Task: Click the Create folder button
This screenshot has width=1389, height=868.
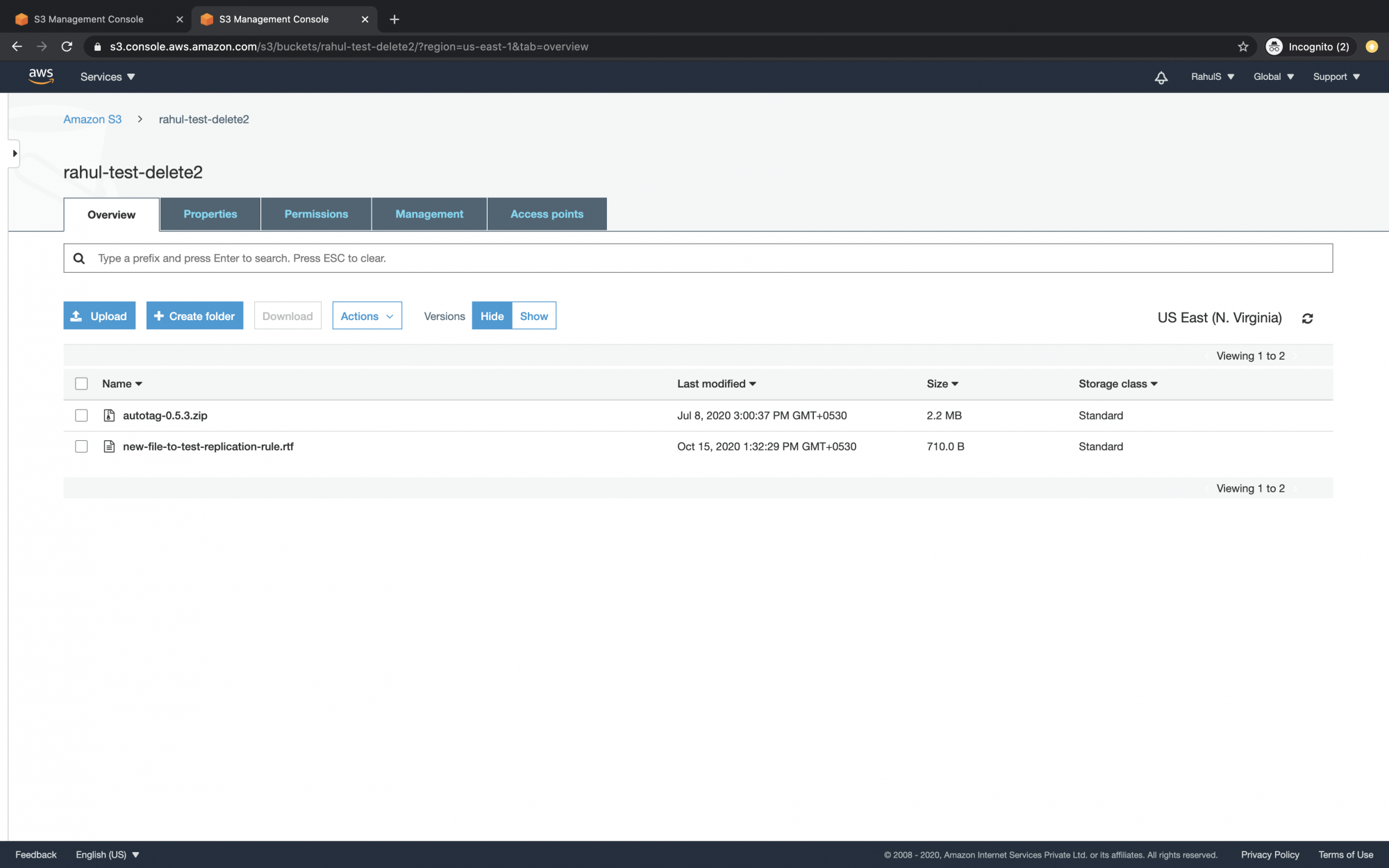Action: [x=194, y=316]
